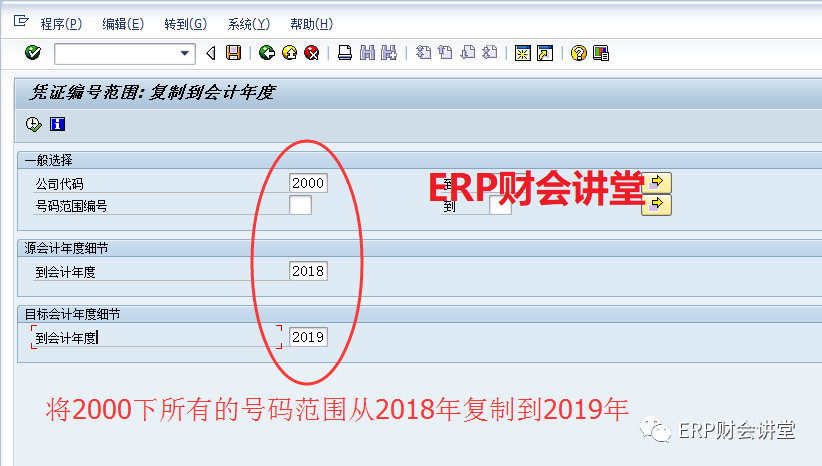Open the yellow Help question icon
This screenshot has height=466, width=822.
tap(579, 53)
